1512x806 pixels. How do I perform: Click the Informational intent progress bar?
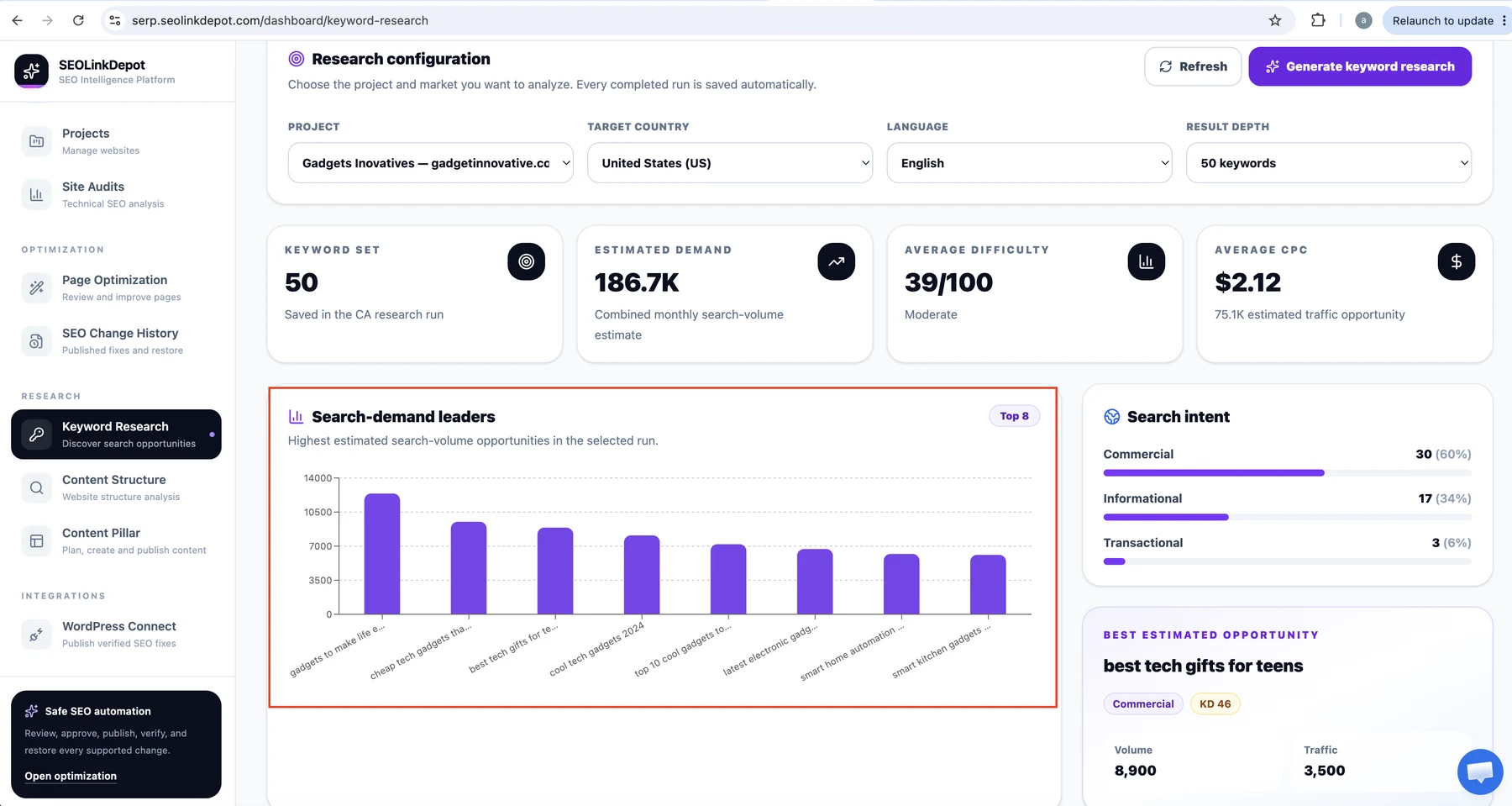[x=1287, y=518]
